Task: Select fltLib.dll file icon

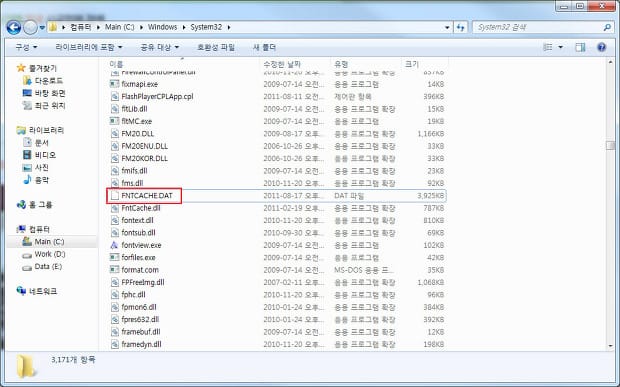Action: pos(114,109)
